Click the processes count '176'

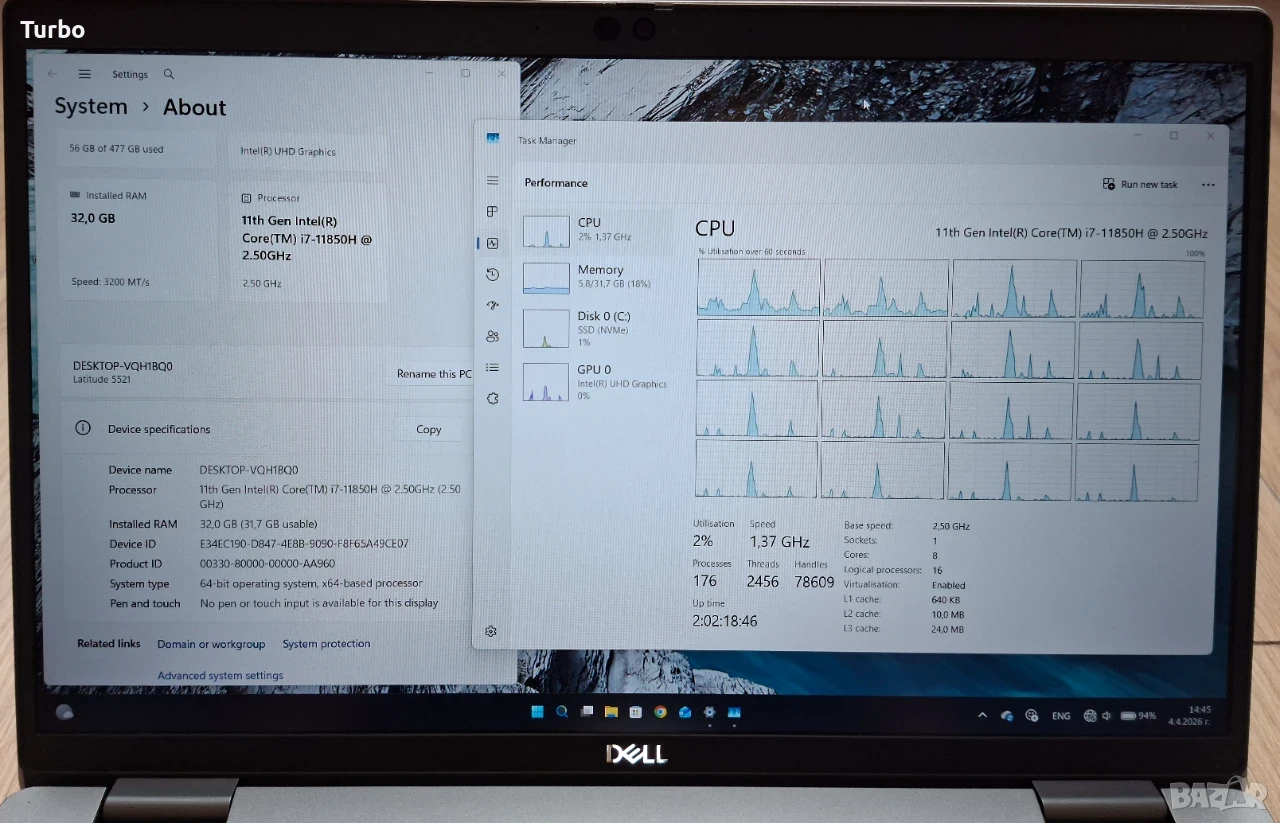coord(705,581)
